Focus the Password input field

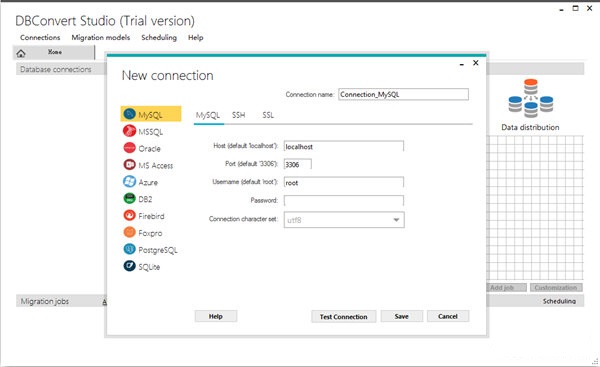click(344, 201)
